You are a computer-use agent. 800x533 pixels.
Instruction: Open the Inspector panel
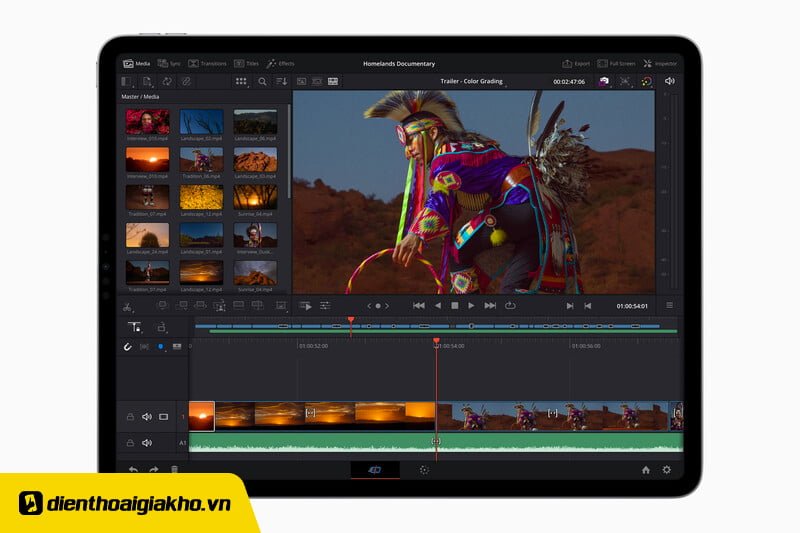(659, 63)
